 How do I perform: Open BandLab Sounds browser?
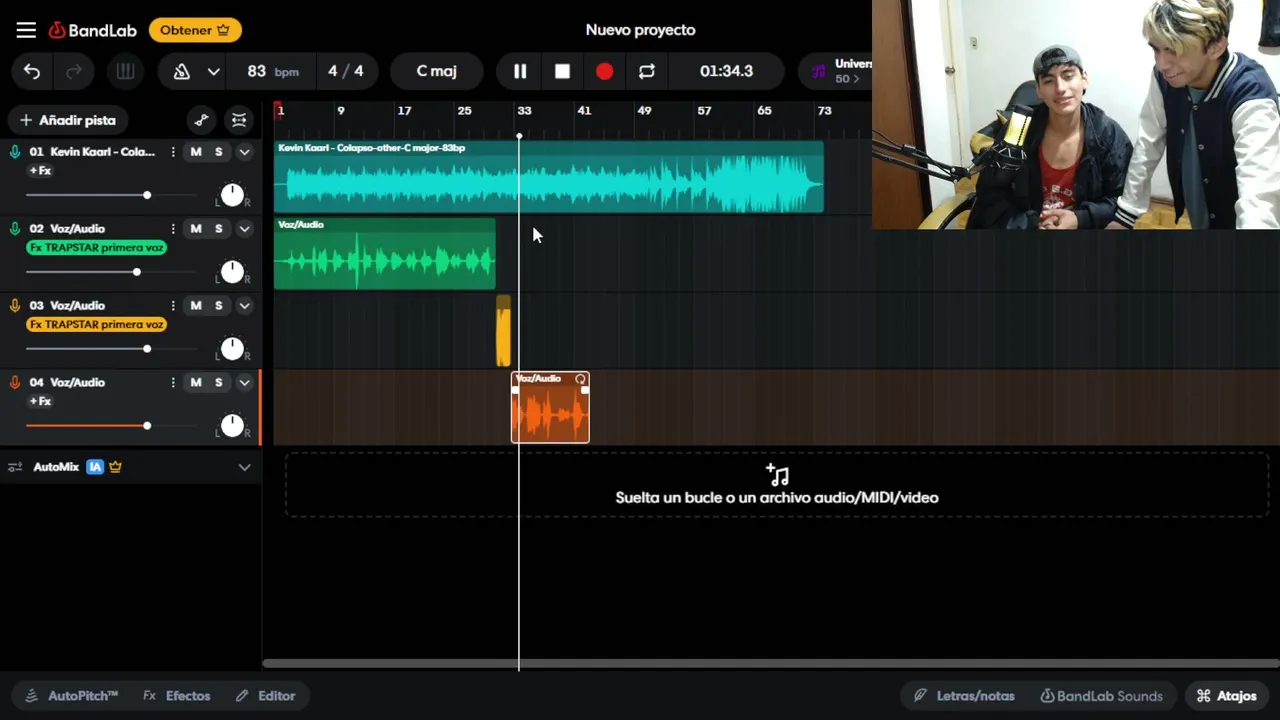point(1101,696)
